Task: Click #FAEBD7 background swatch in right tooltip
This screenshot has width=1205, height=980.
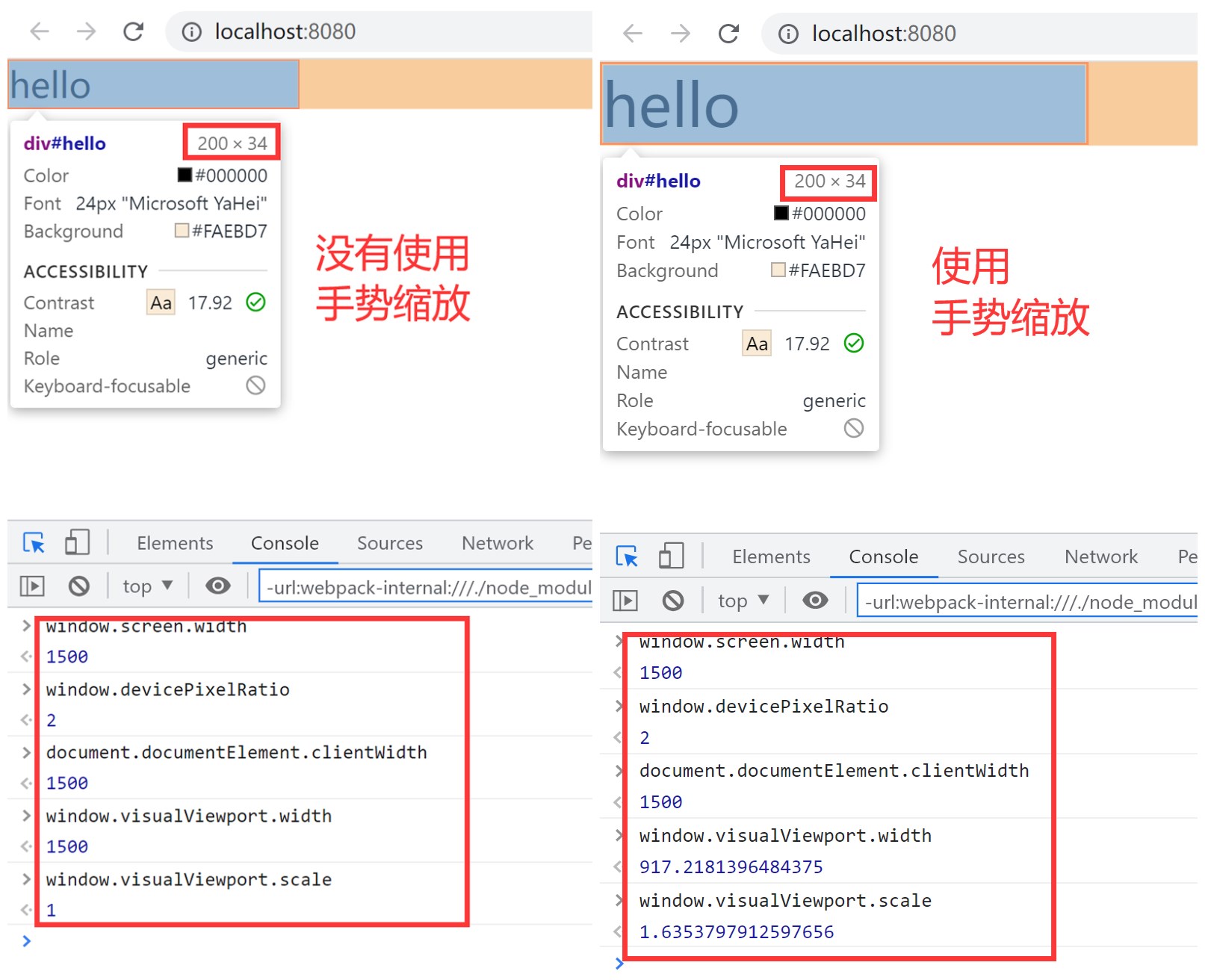Action: 778,270
